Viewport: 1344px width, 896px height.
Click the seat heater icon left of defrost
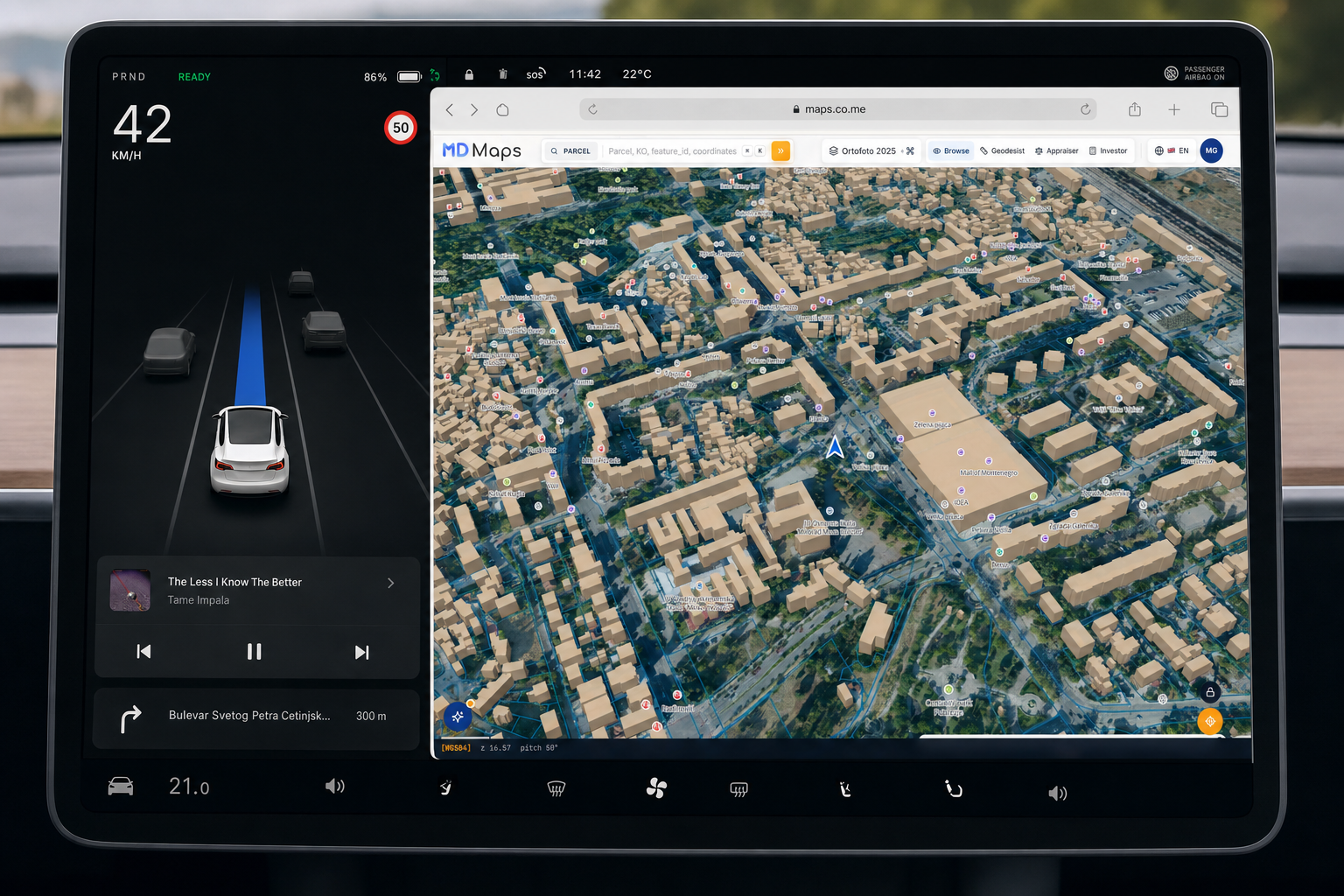click(446, 788)
